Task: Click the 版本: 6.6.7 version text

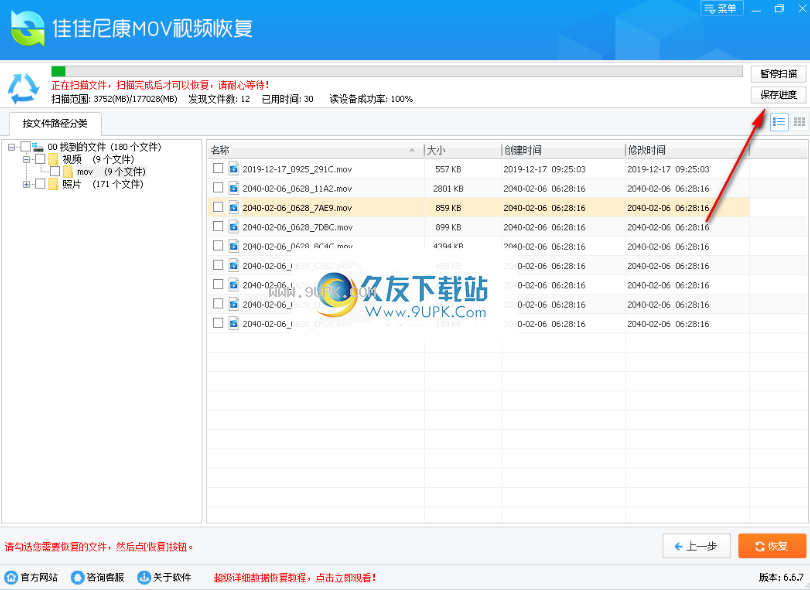Action: point(781,577)
